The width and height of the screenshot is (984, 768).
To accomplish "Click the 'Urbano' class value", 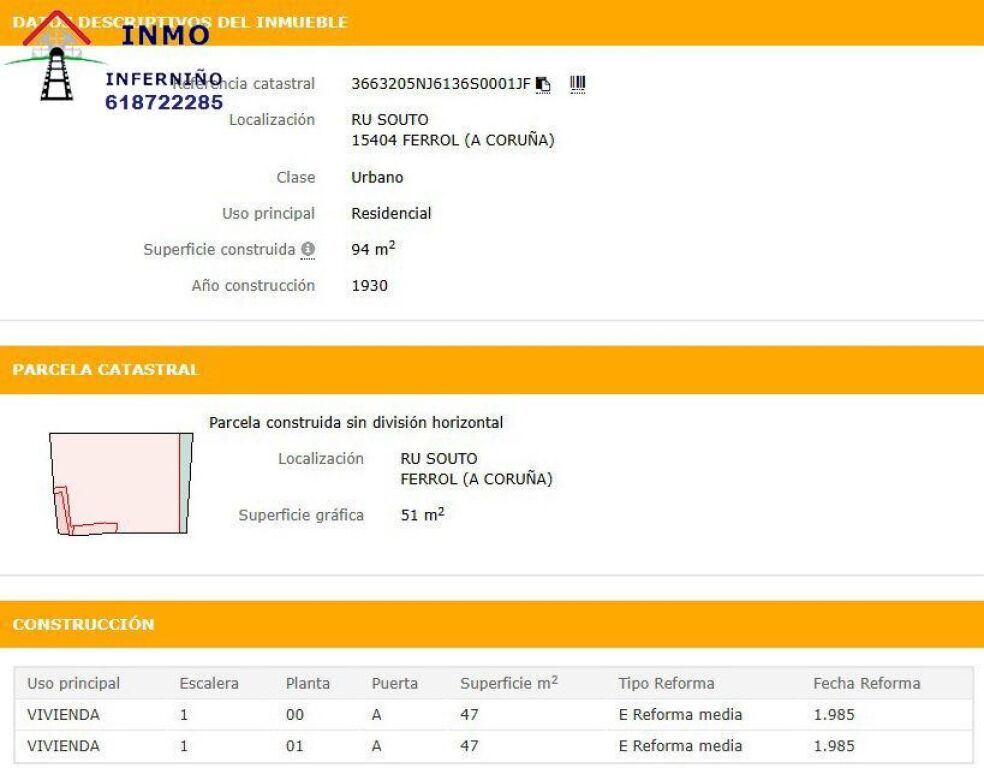I will click(377, 178).
